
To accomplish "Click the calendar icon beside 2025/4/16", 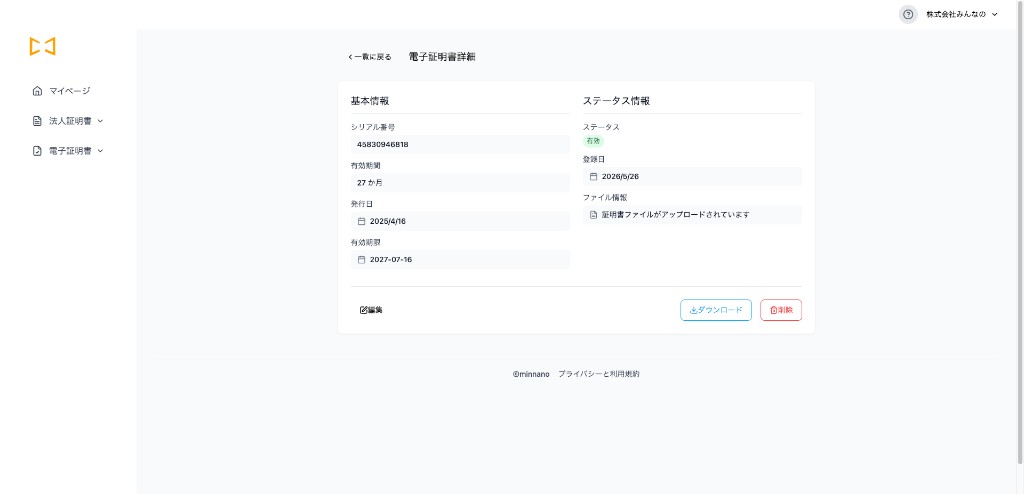I will 361,222.
